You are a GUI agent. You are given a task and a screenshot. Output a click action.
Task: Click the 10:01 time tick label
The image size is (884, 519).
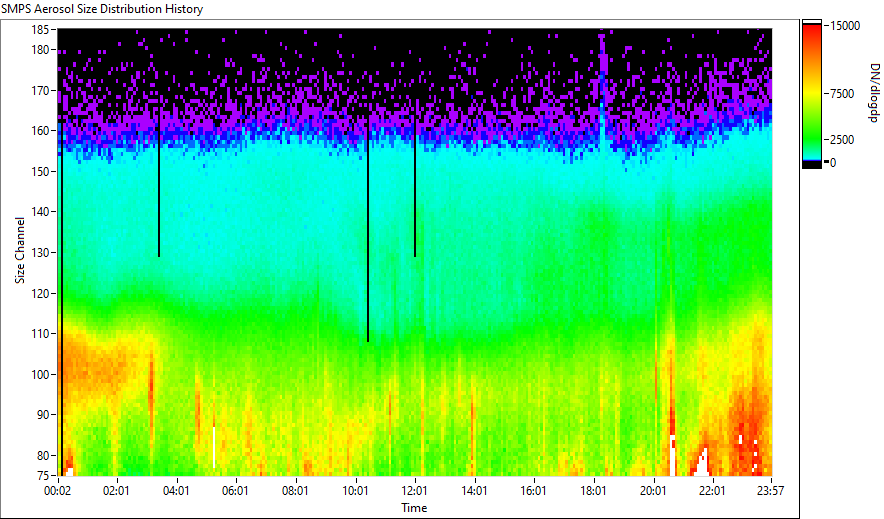tap(355, 491)
